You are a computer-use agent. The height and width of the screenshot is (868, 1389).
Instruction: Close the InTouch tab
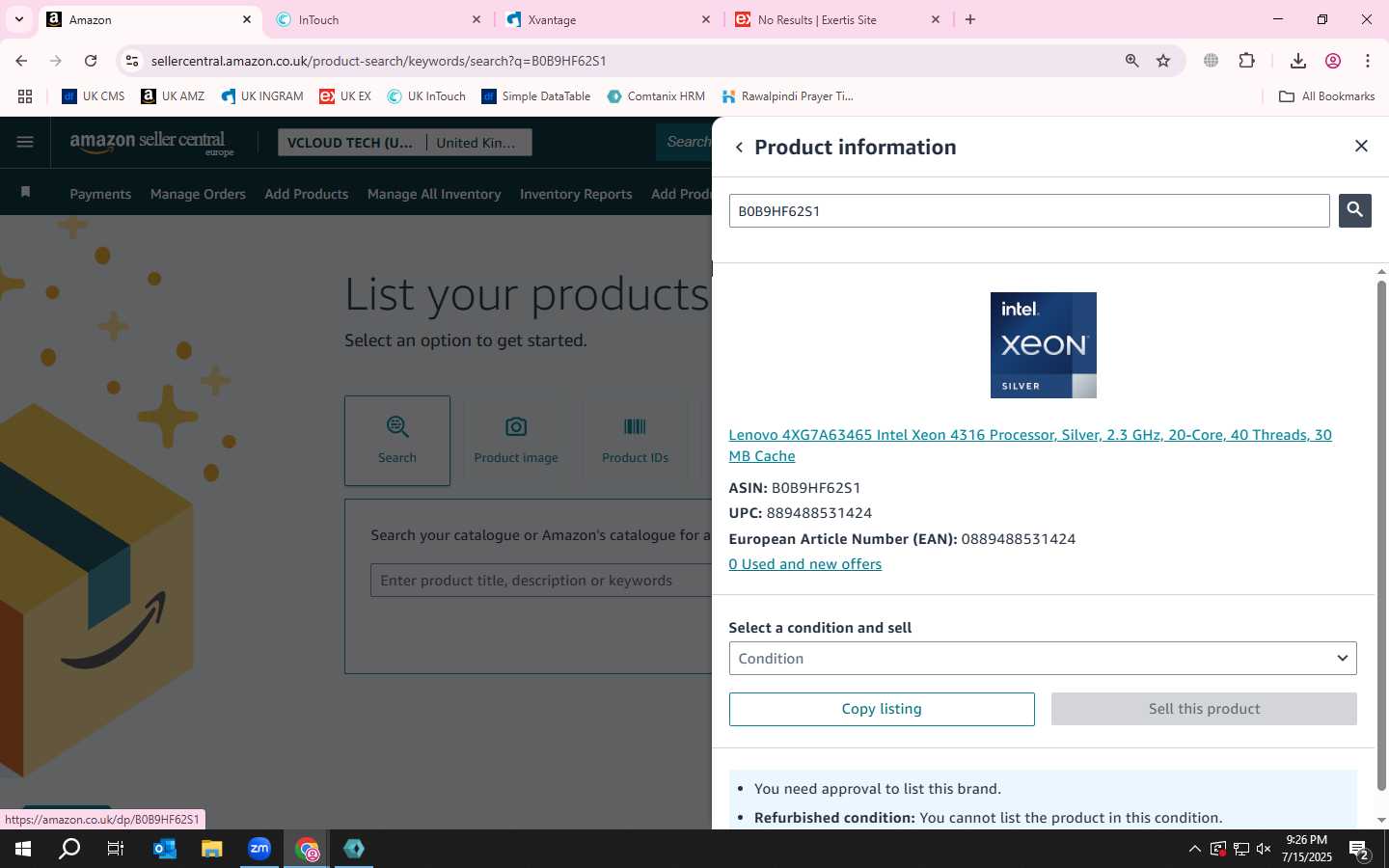click(477, 19)
